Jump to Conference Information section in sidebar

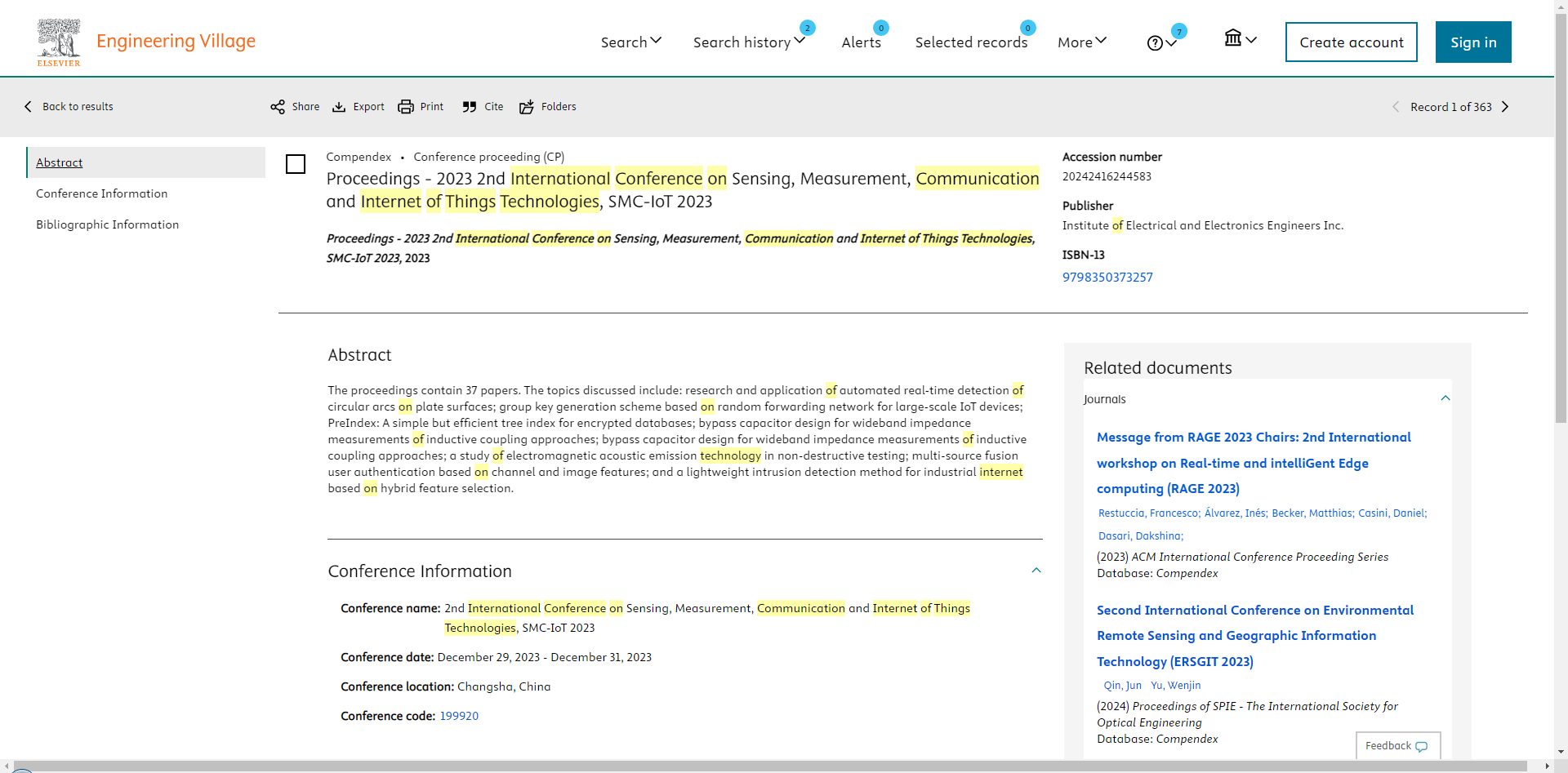(102, 193)
